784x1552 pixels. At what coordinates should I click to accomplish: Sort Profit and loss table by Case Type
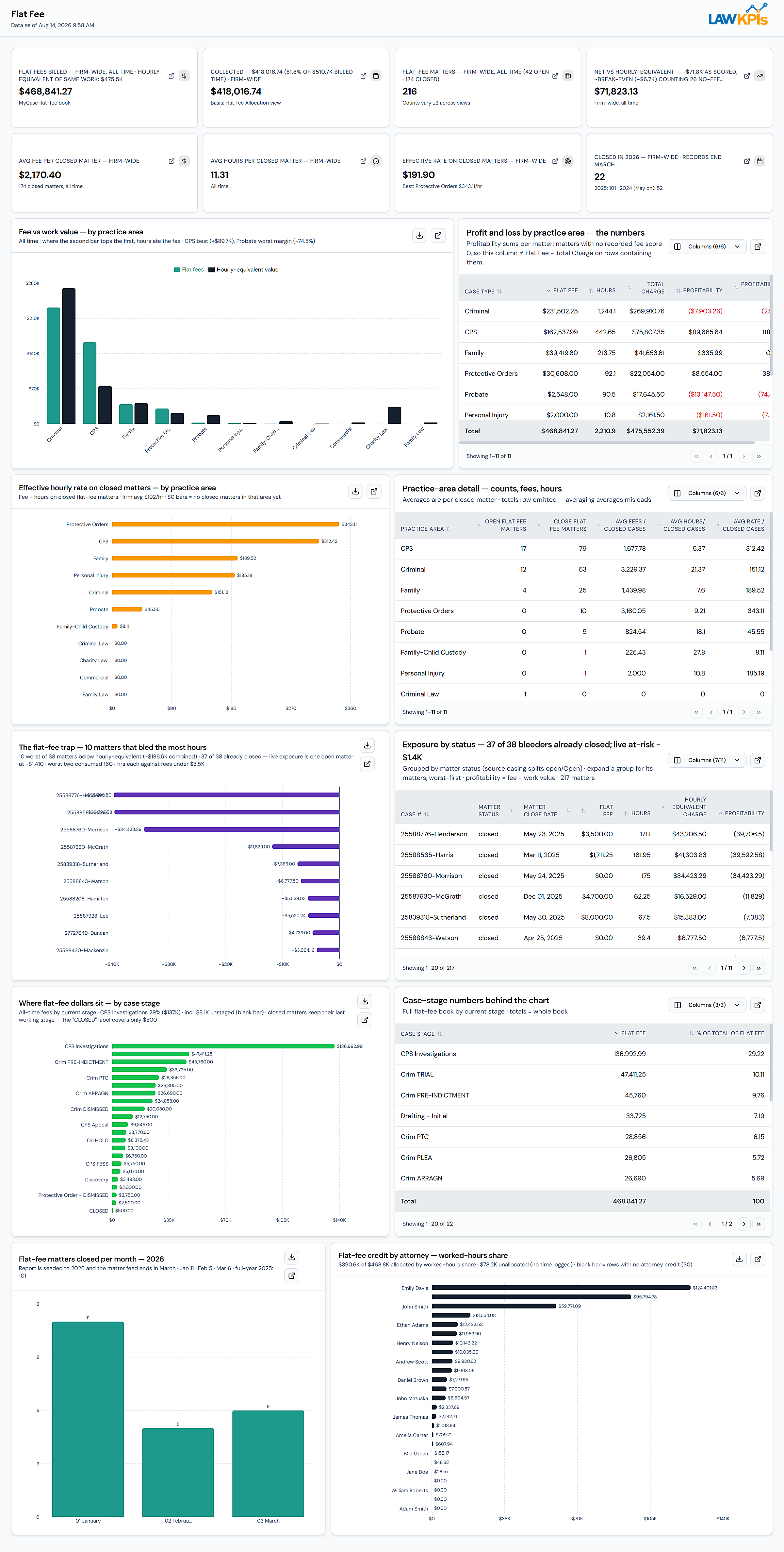(483, 292)
